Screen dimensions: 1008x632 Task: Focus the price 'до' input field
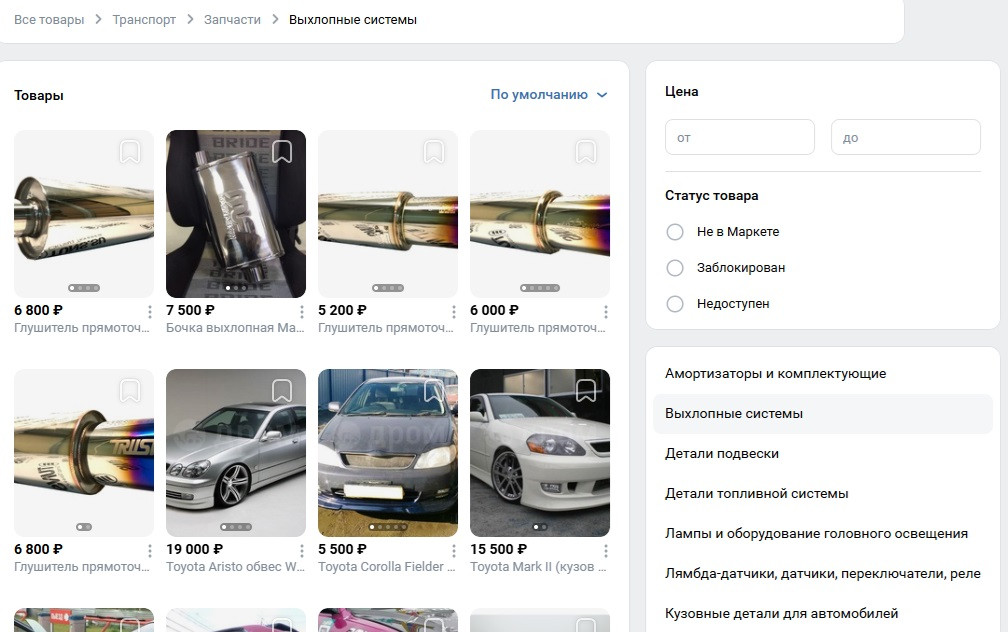pos(906,137)
